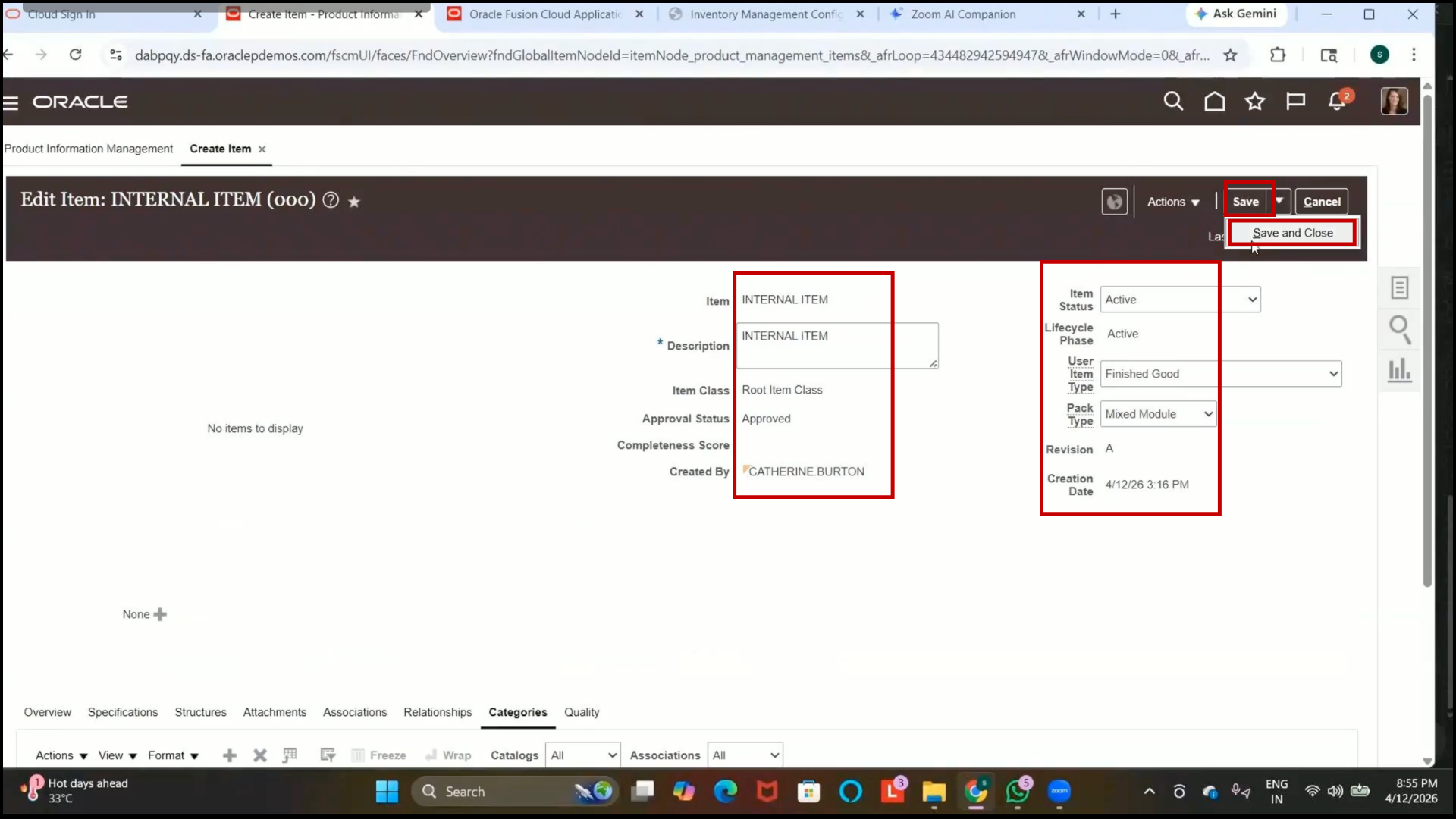Switch to the Structures tab

[x=200, y=712]
